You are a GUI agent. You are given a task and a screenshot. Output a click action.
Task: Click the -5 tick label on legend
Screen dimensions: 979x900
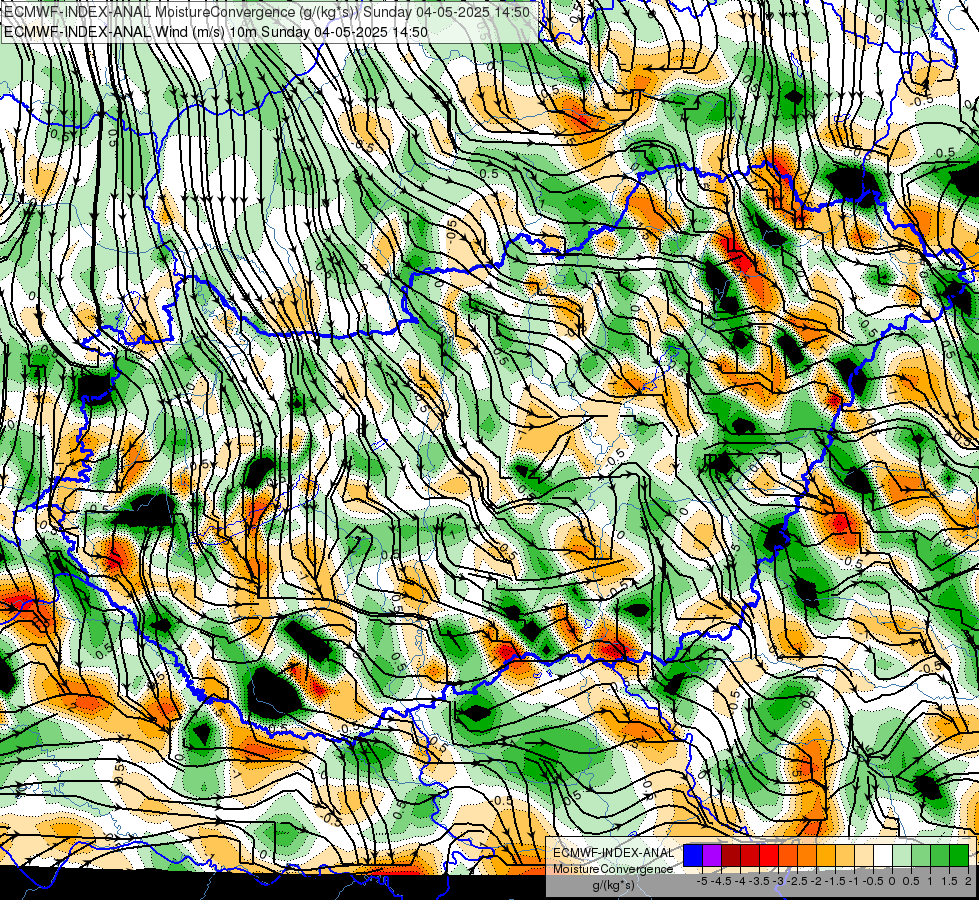[702, 881]
